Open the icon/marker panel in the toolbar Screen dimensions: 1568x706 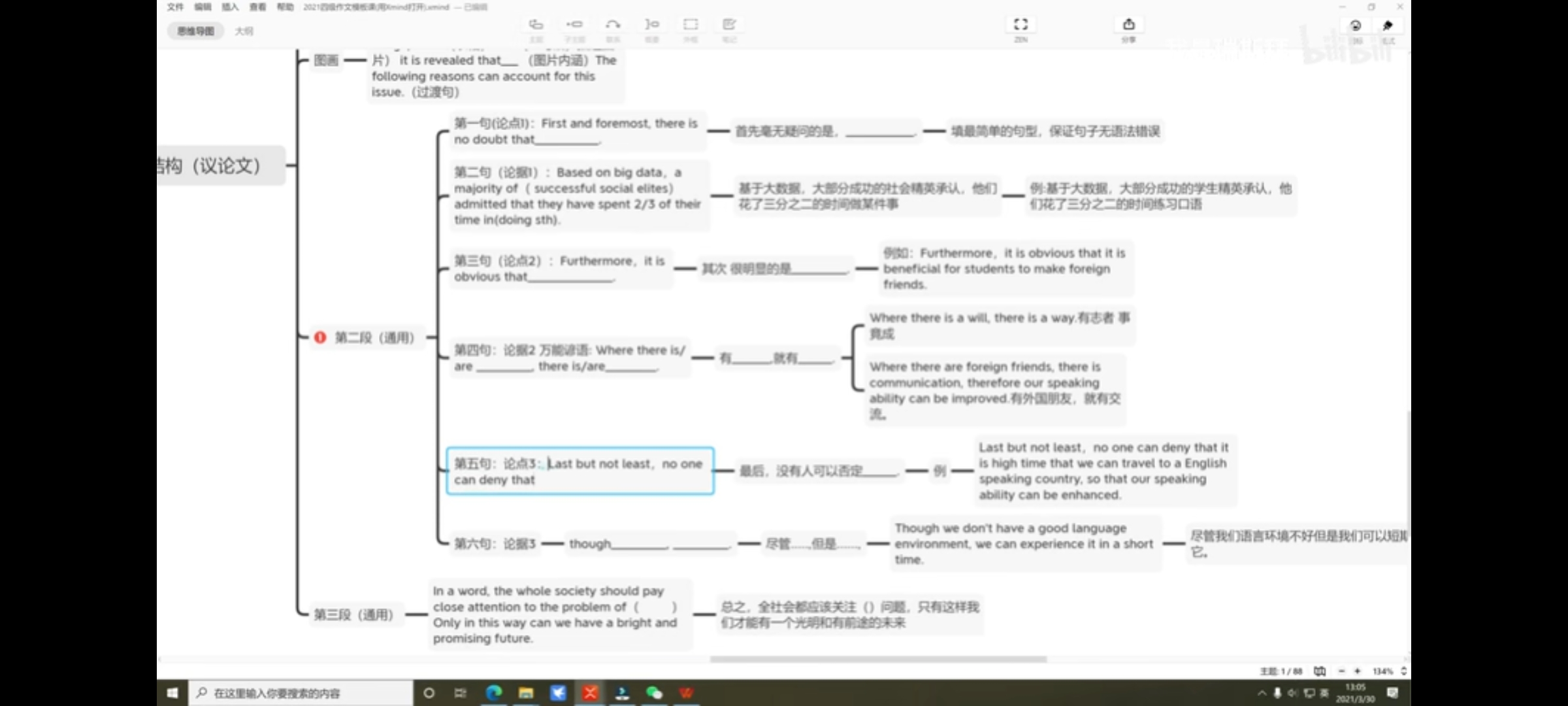1356,25
